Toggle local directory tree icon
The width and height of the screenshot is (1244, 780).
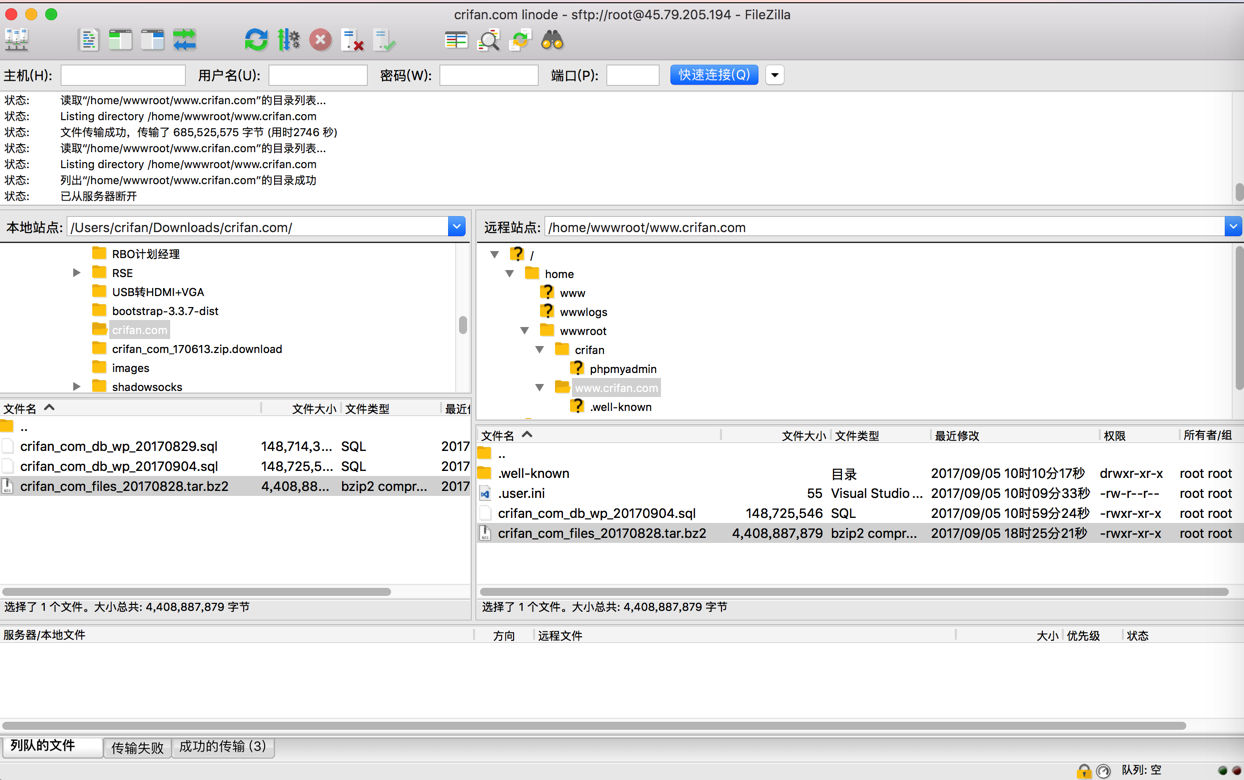click(x=120, y=40)
